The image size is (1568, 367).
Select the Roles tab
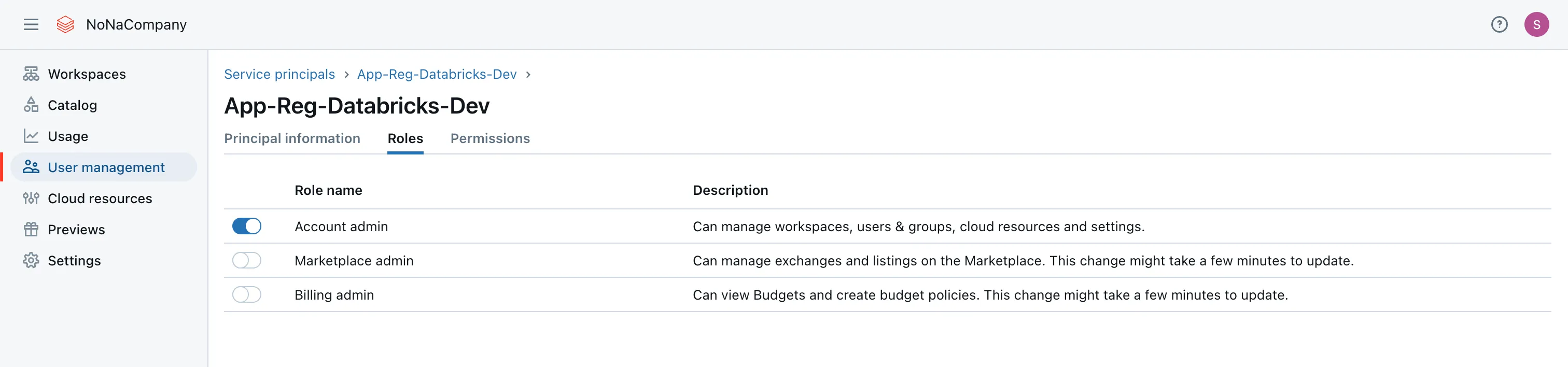point(405,138)
